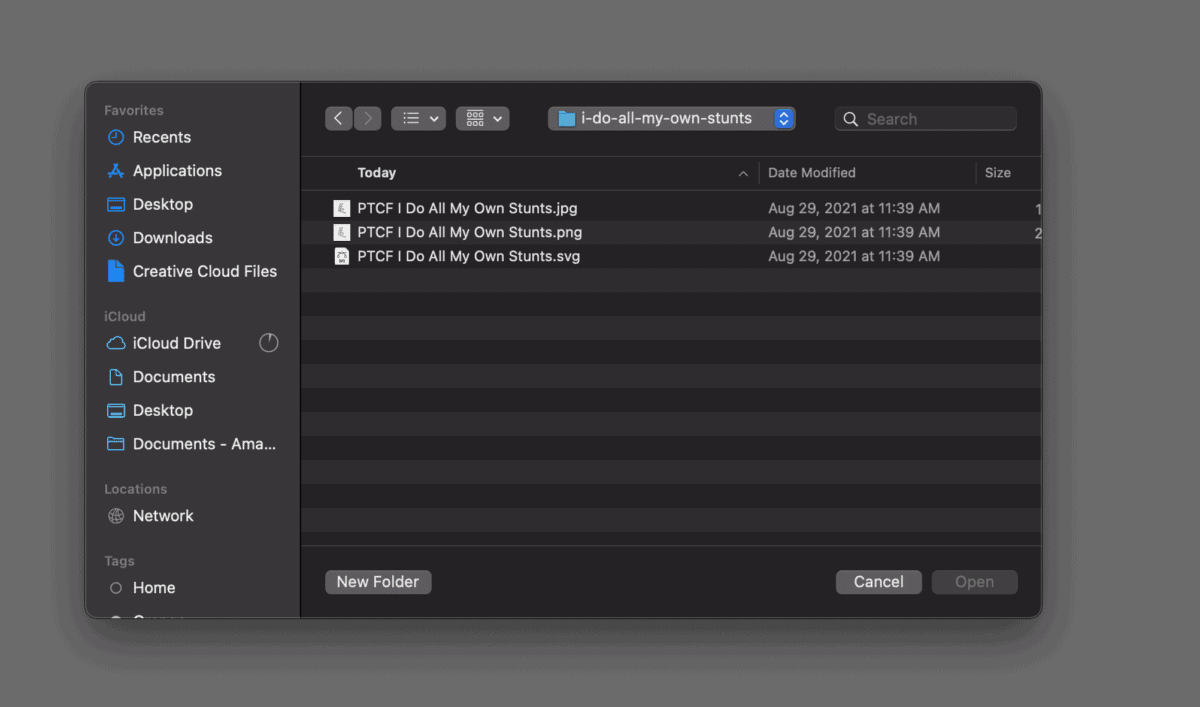1200x707 pixels.
Task: Sort files by Date Modified column
Action: click(811, 173)
